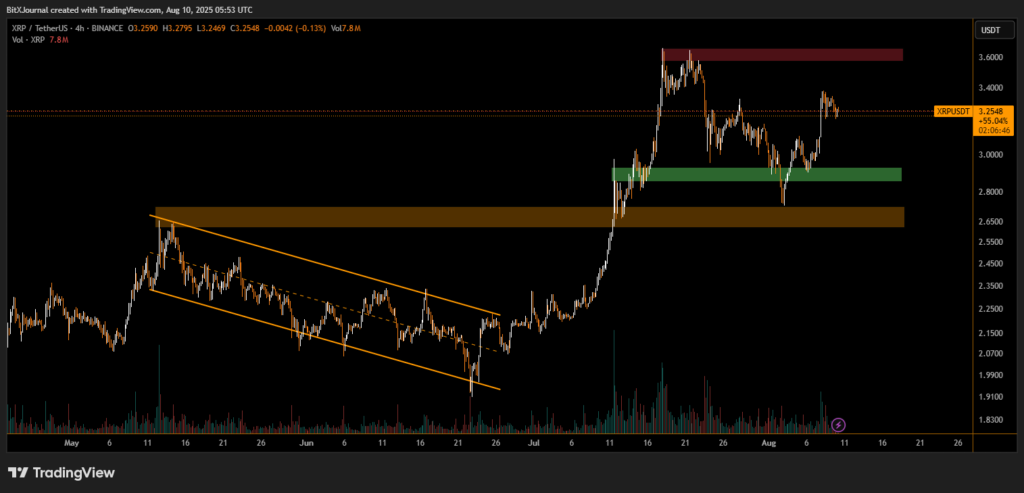Click the 3.0000 level on price scale
The width and height of the screenshot is (1024, 493).
click(x=989, y=155)
